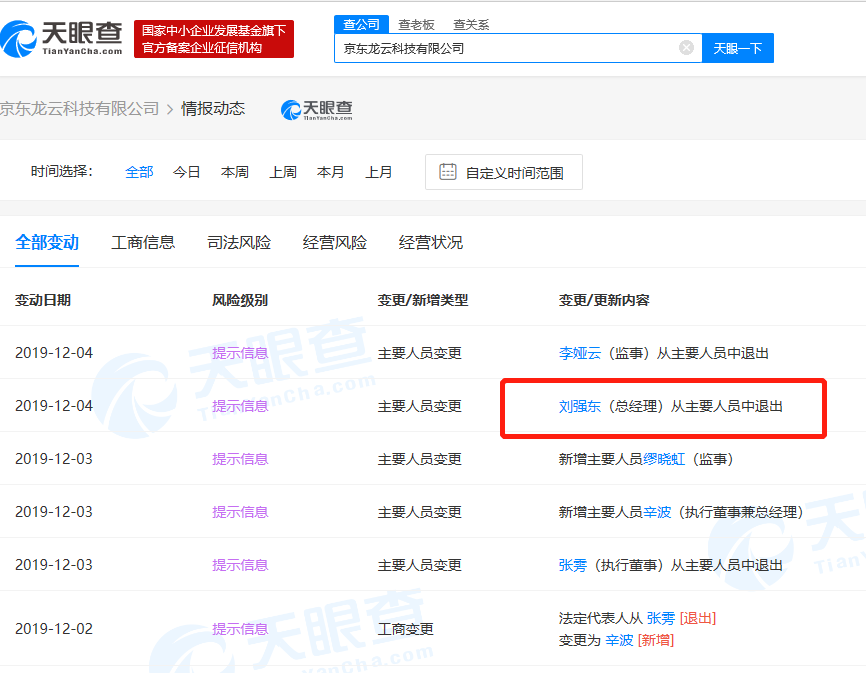Select the 变更/新增类型 column header
Viewport: 866px width, 673px height.
(x=423, y=300)
